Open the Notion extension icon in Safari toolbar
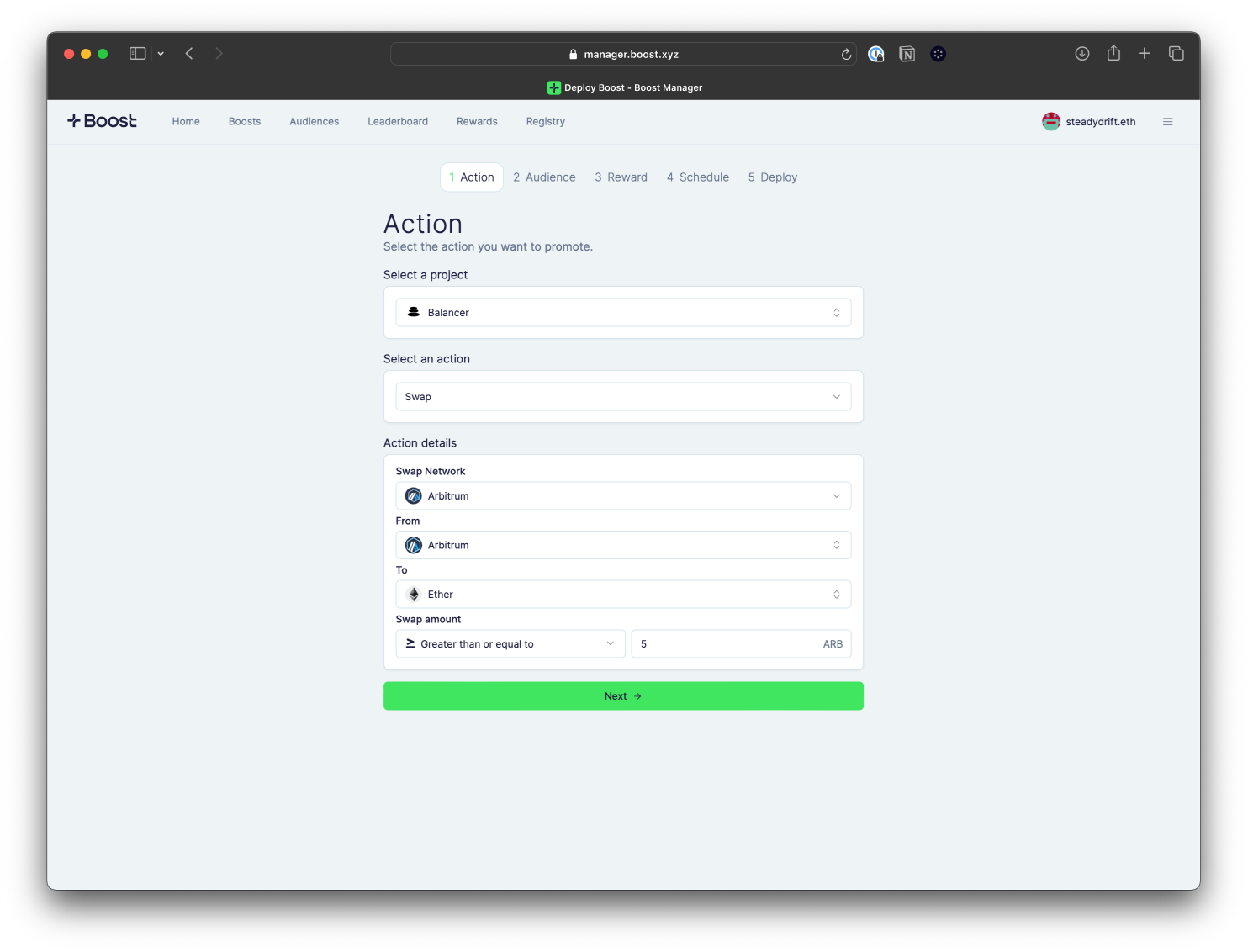This screenshot has height=952, width=1248. point(907,53)
